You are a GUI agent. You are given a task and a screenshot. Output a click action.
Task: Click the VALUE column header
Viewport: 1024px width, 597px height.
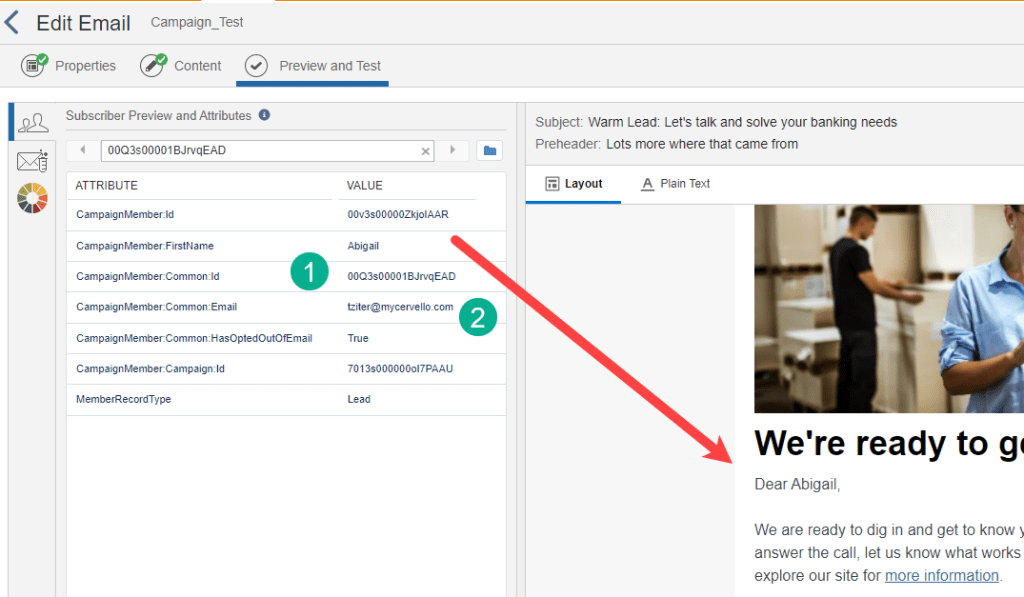click(x=364, y=186)
